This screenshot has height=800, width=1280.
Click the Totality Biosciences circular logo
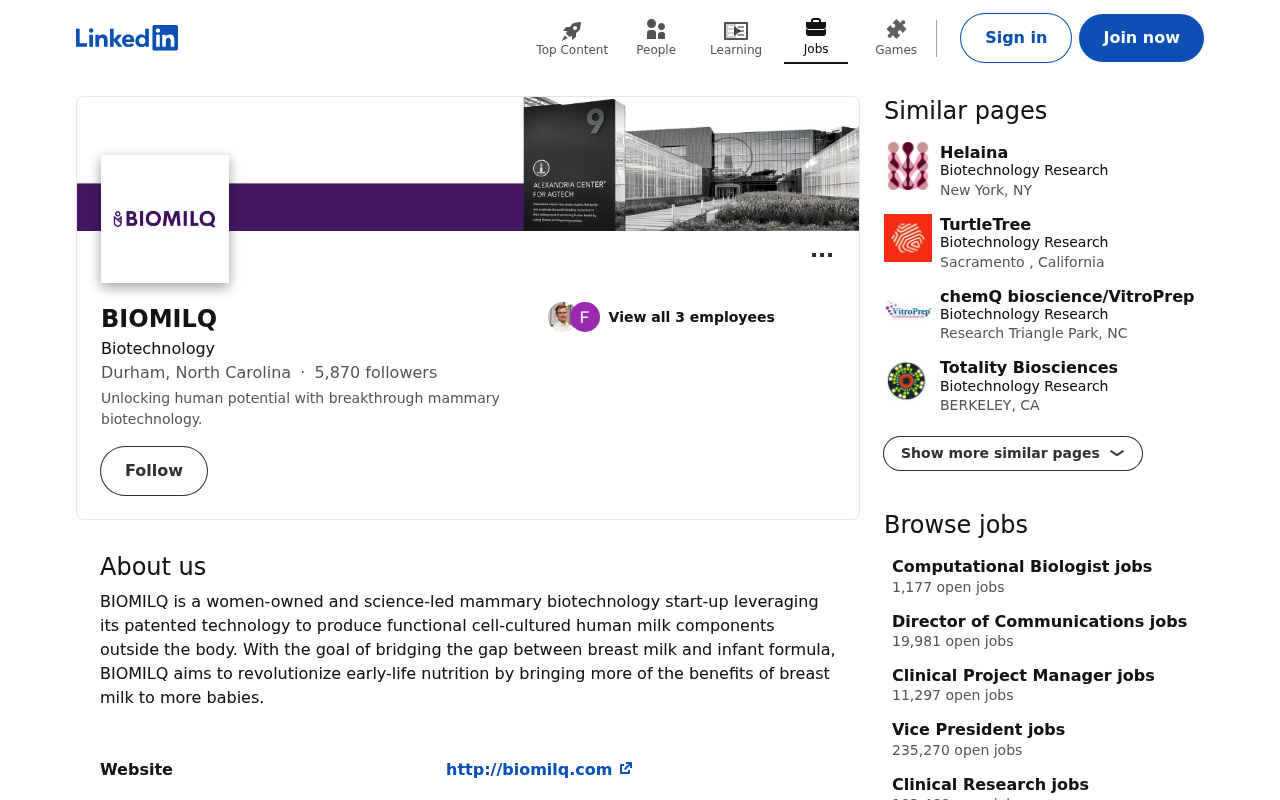pos(908,381)
